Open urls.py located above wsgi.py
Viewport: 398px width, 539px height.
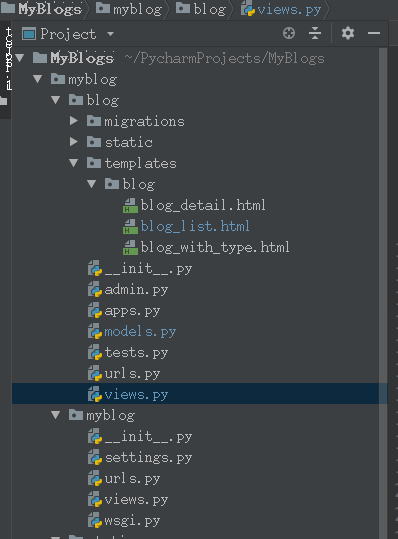(x=132, y=478)
